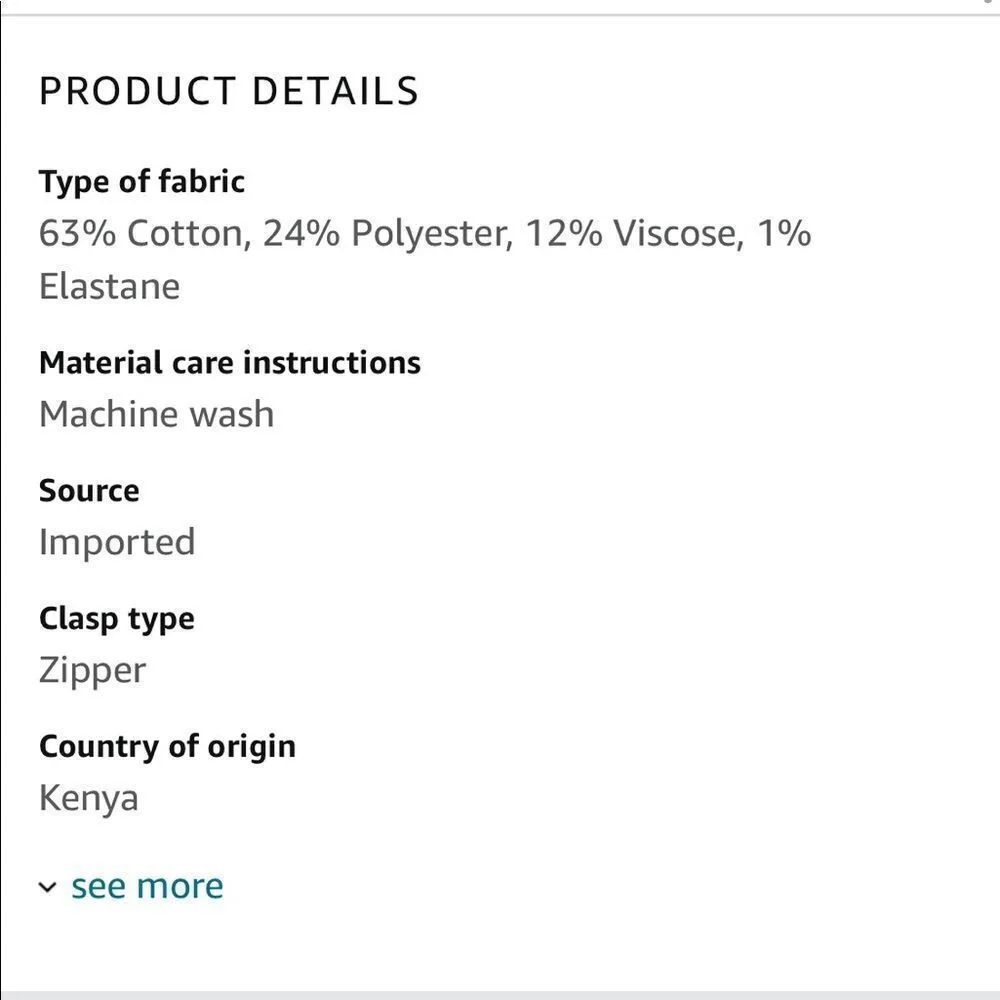Click the "63% Cotton" text
Viewport: 1000px width, 1000px height.
pos(139,234)
